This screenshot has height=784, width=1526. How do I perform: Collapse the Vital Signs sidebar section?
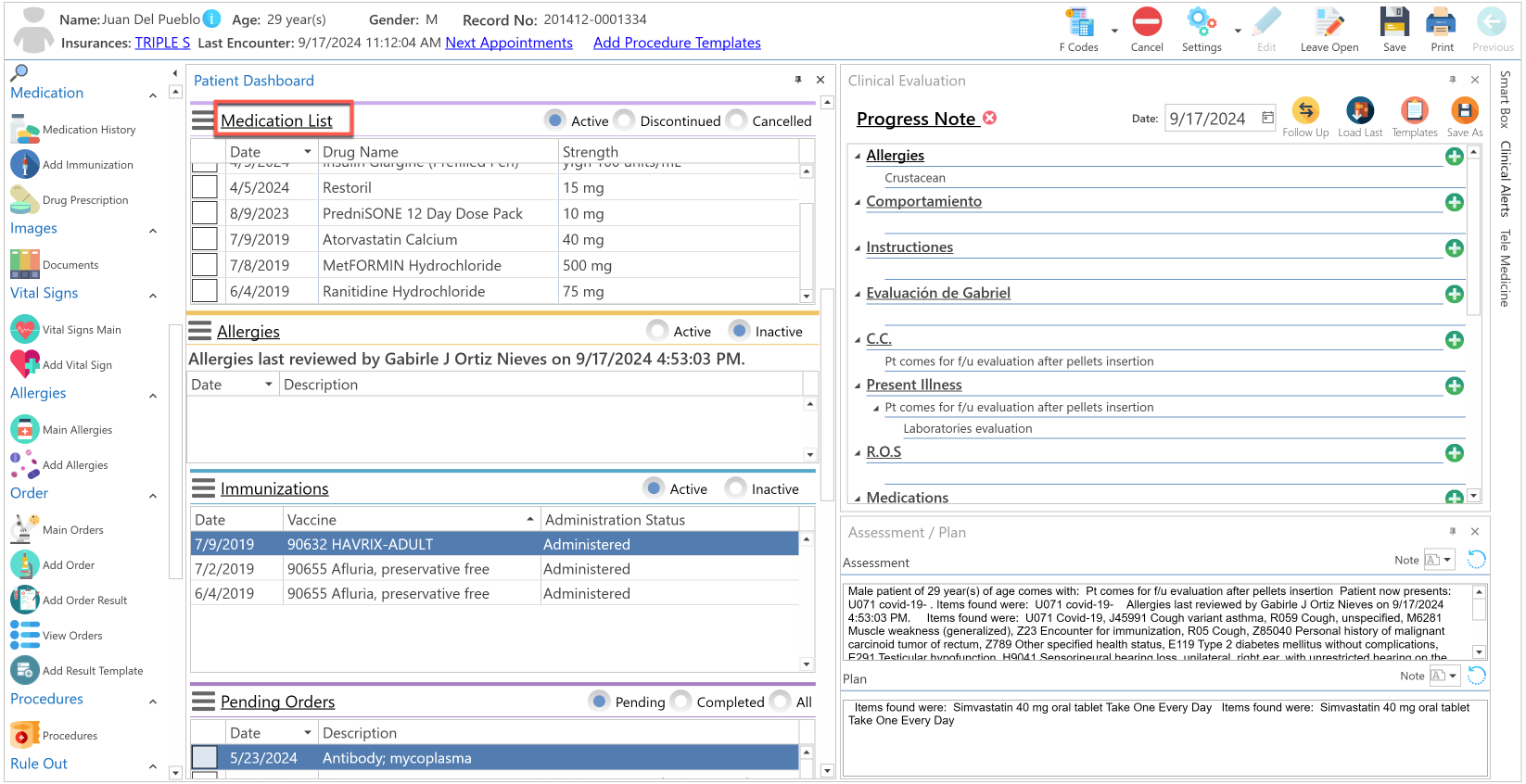click(153, 296)
